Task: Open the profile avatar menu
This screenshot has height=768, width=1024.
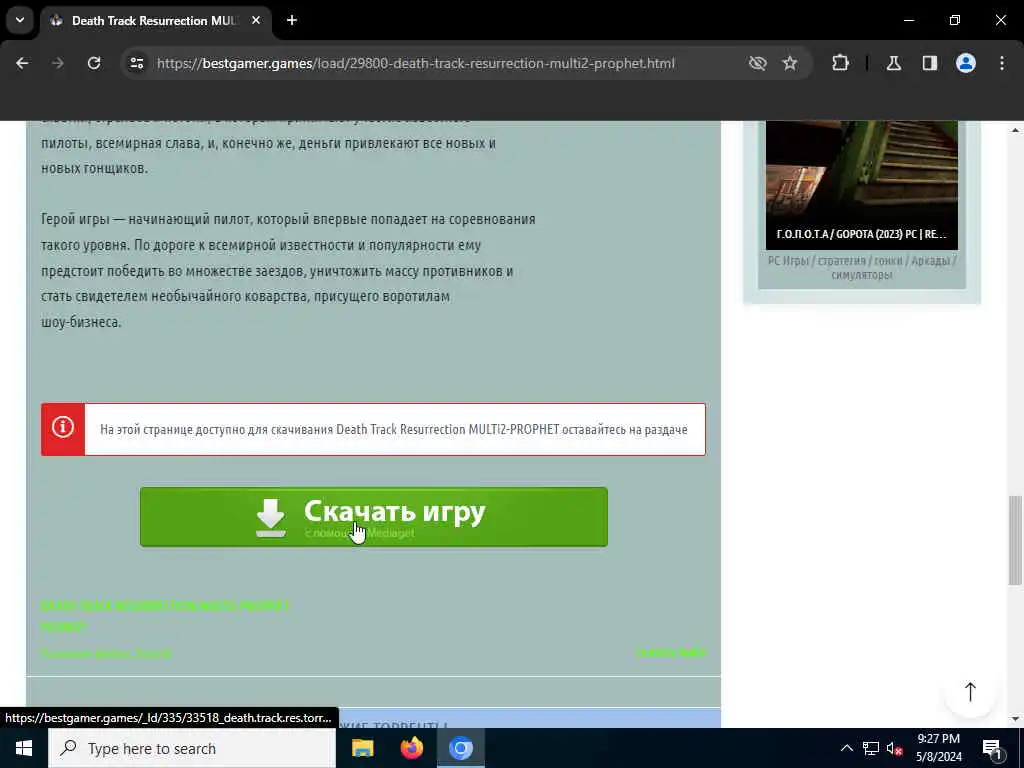Action: click(966, 63)
